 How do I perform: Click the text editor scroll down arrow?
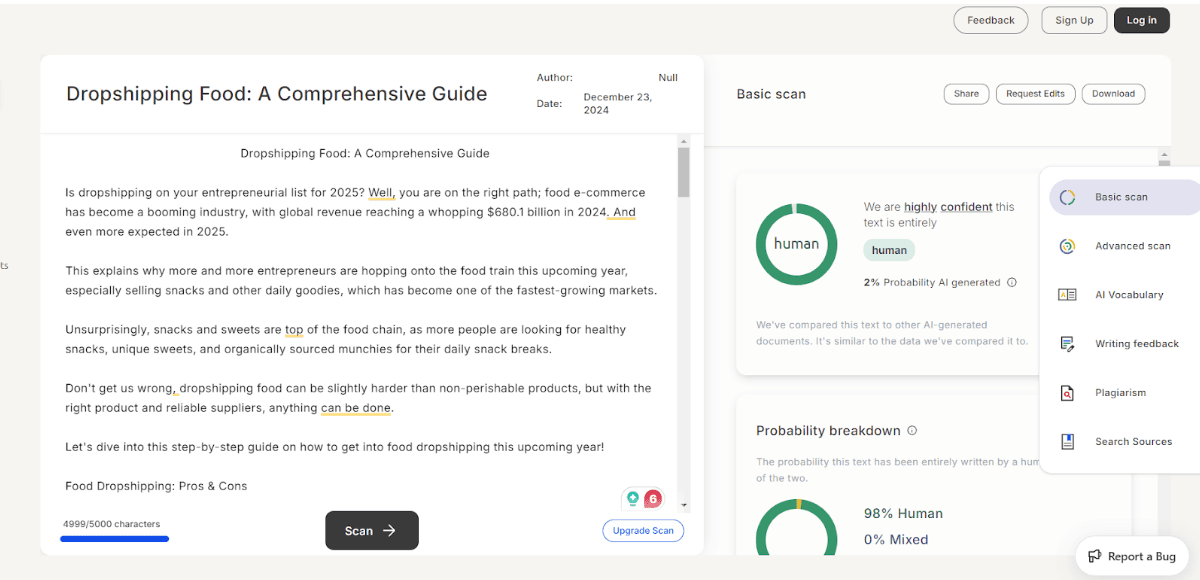pos(684,506)
